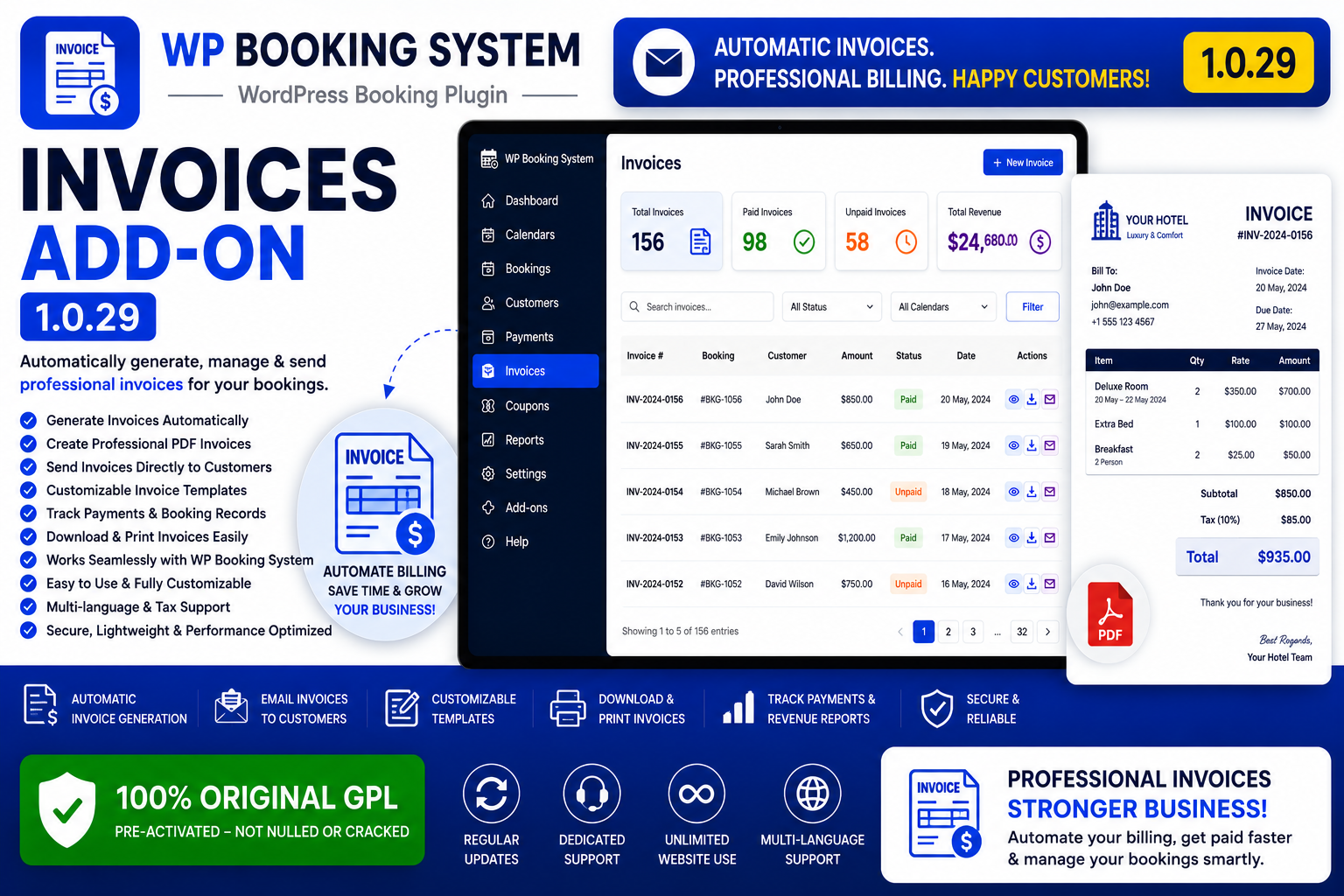Open the All Calendars dropdown
The height and width of the screenshot is (896, 1344).
943,307
